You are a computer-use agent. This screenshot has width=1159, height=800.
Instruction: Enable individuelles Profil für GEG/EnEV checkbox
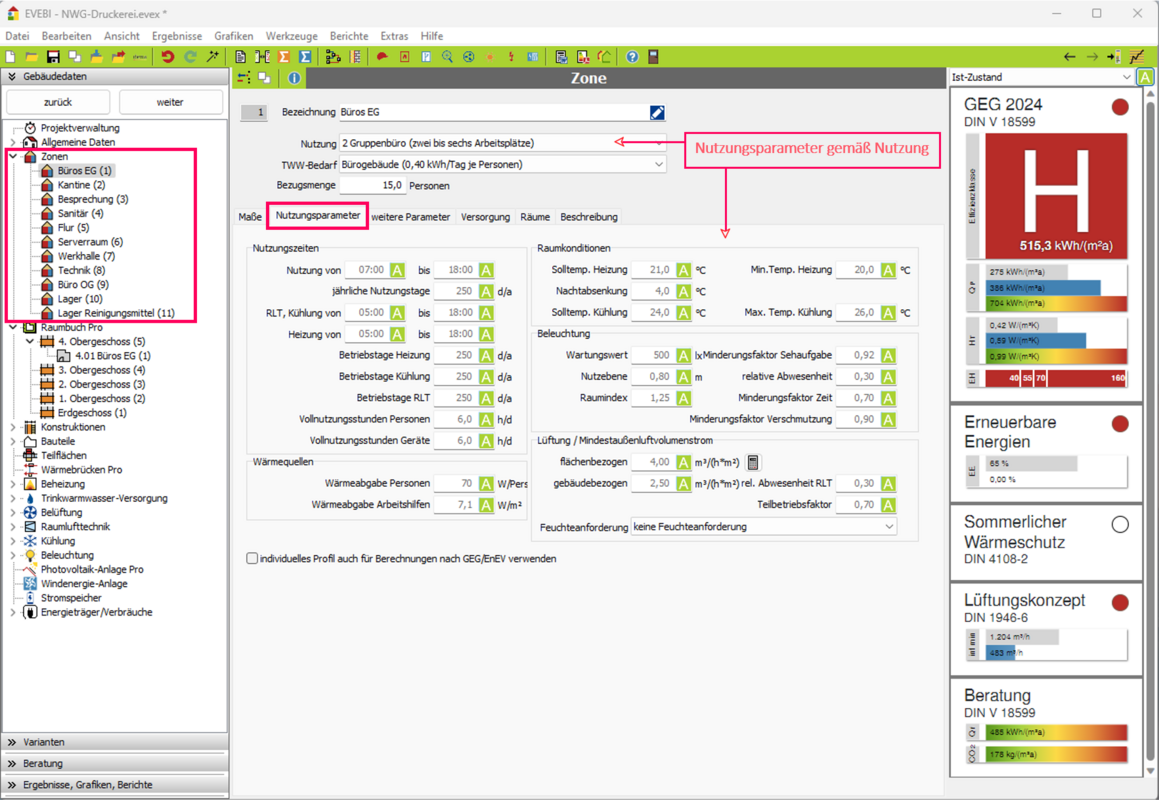pyautogui.click(x=252, y=559)
